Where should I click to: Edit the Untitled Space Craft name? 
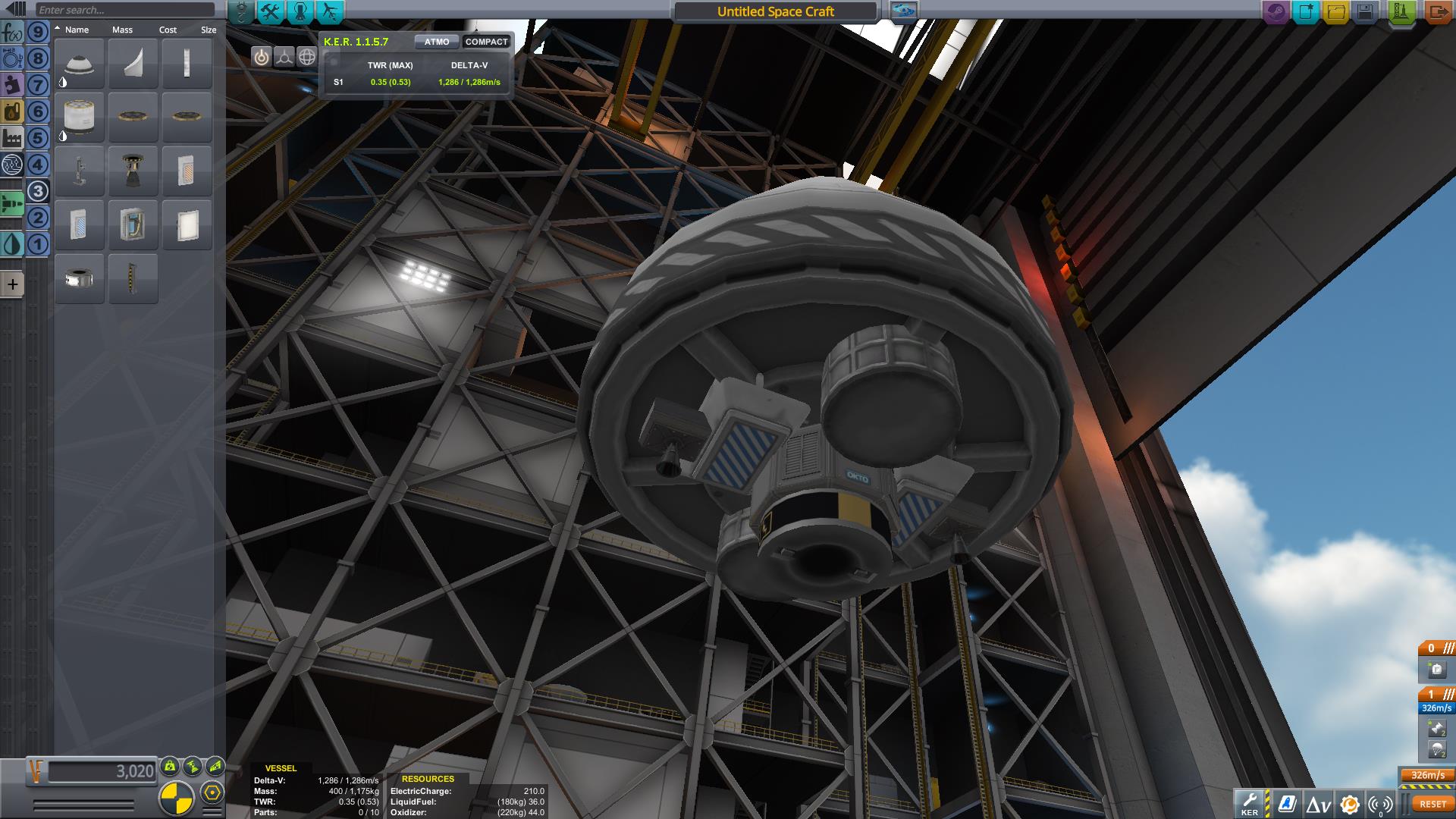coord(776,11)
